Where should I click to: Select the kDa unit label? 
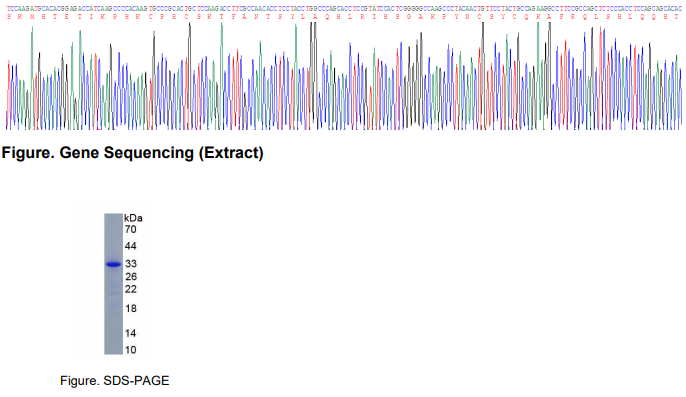pyautogui.click(x=133, y=218)
